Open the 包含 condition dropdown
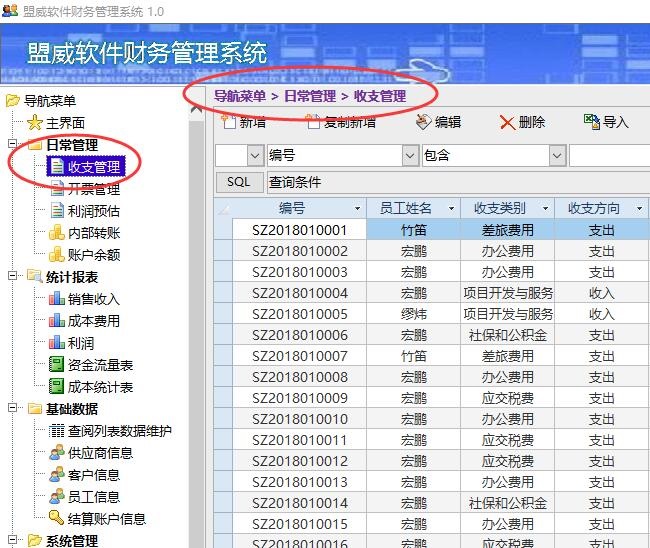 point(558,156)
